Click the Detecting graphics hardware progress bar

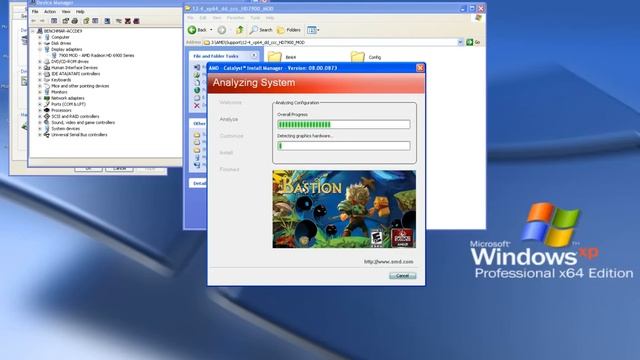coord(344,146)
